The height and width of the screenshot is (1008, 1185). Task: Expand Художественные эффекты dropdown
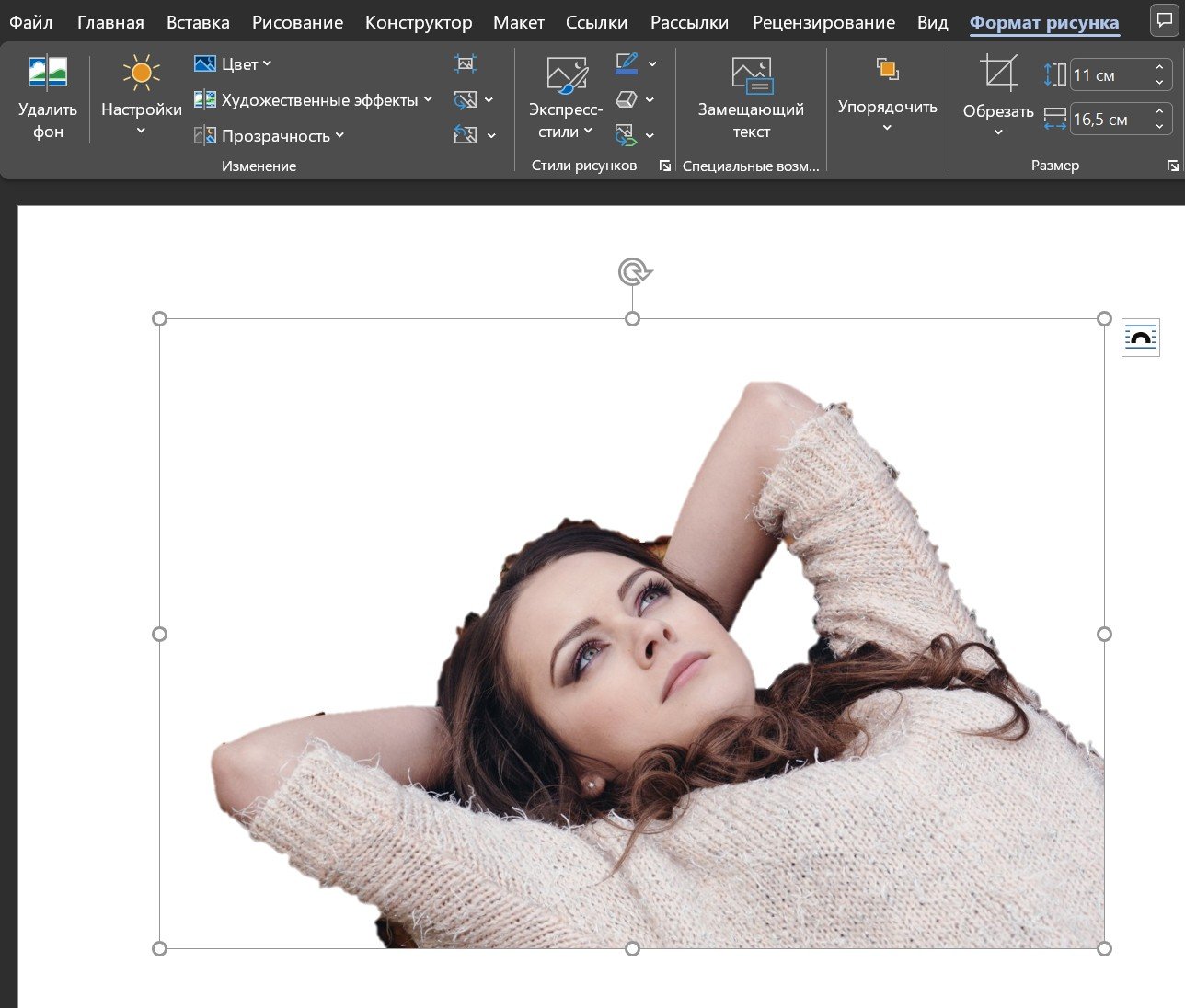pyautogui.click(x=313, y=100)
